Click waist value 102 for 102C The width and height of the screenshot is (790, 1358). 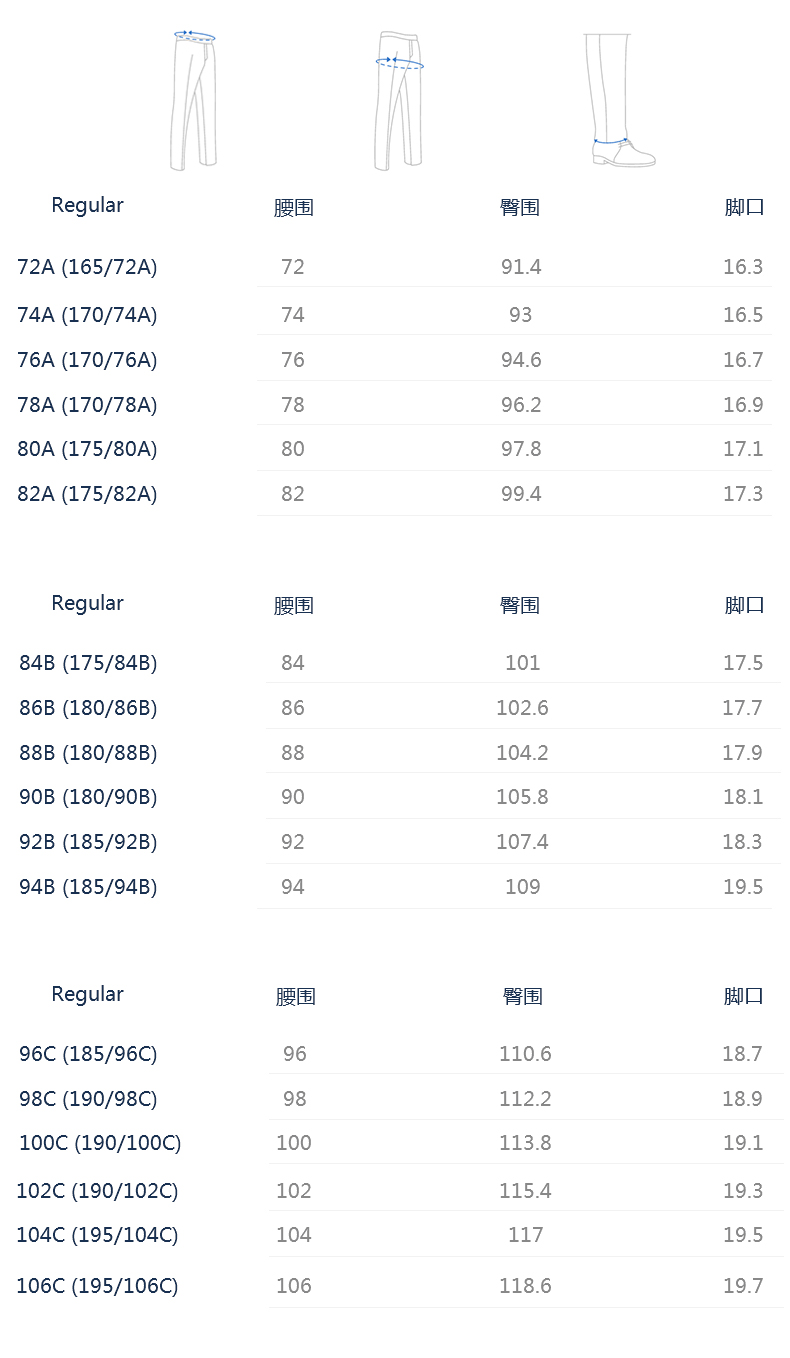tap(294, 1191)
